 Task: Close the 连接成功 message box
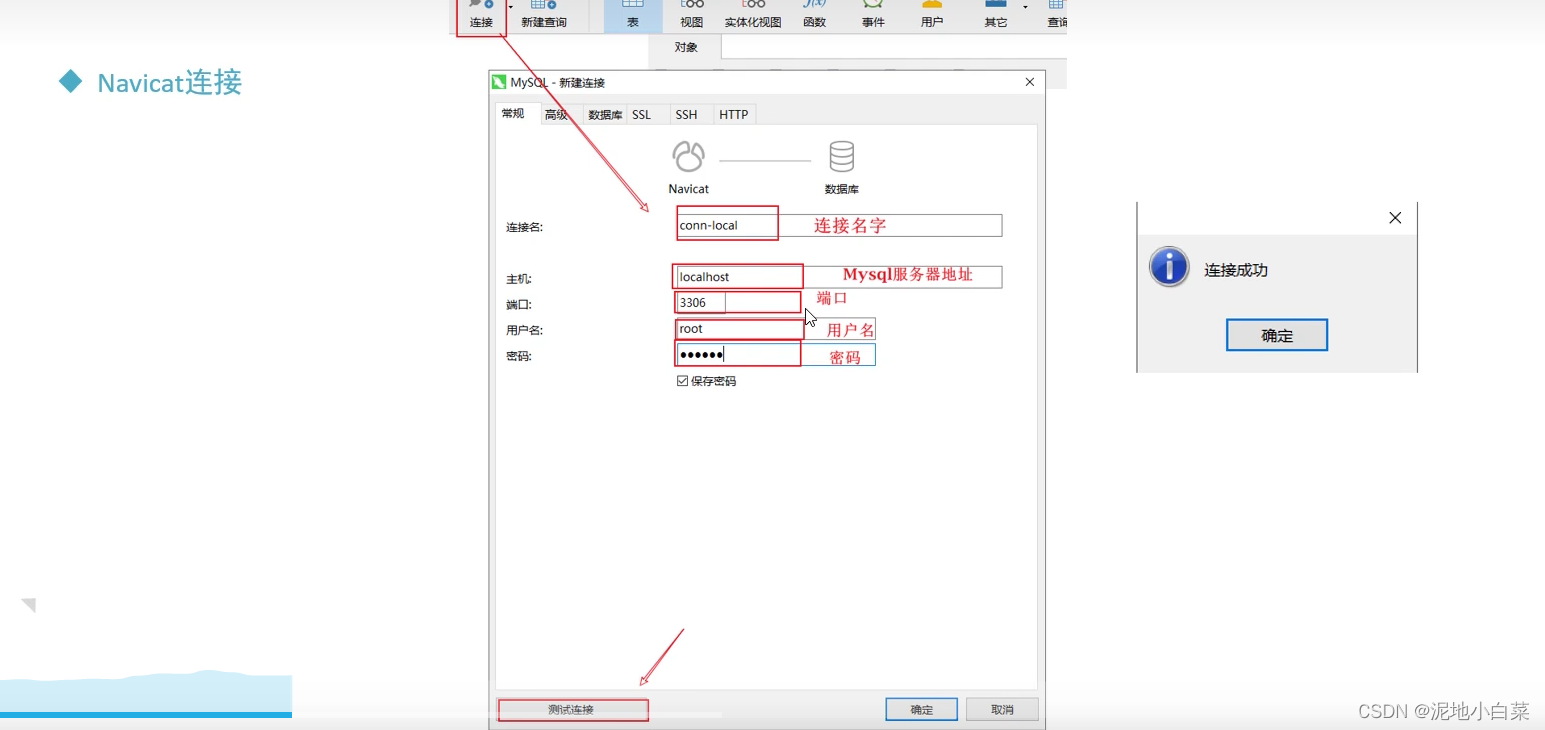pyautogui.click(x=1395, y=218)
